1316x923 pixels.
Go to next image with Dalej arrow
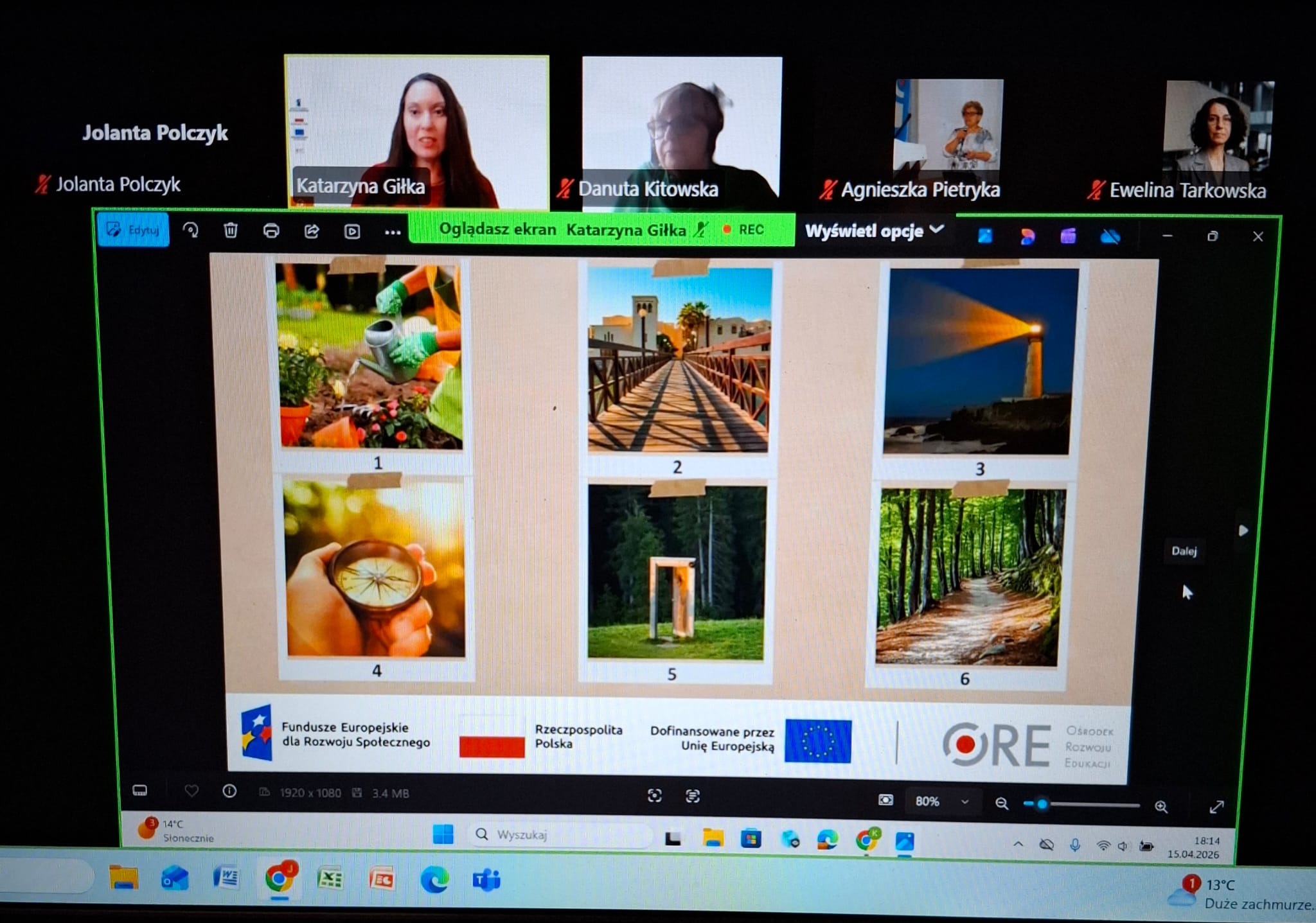click(1243, 531)
